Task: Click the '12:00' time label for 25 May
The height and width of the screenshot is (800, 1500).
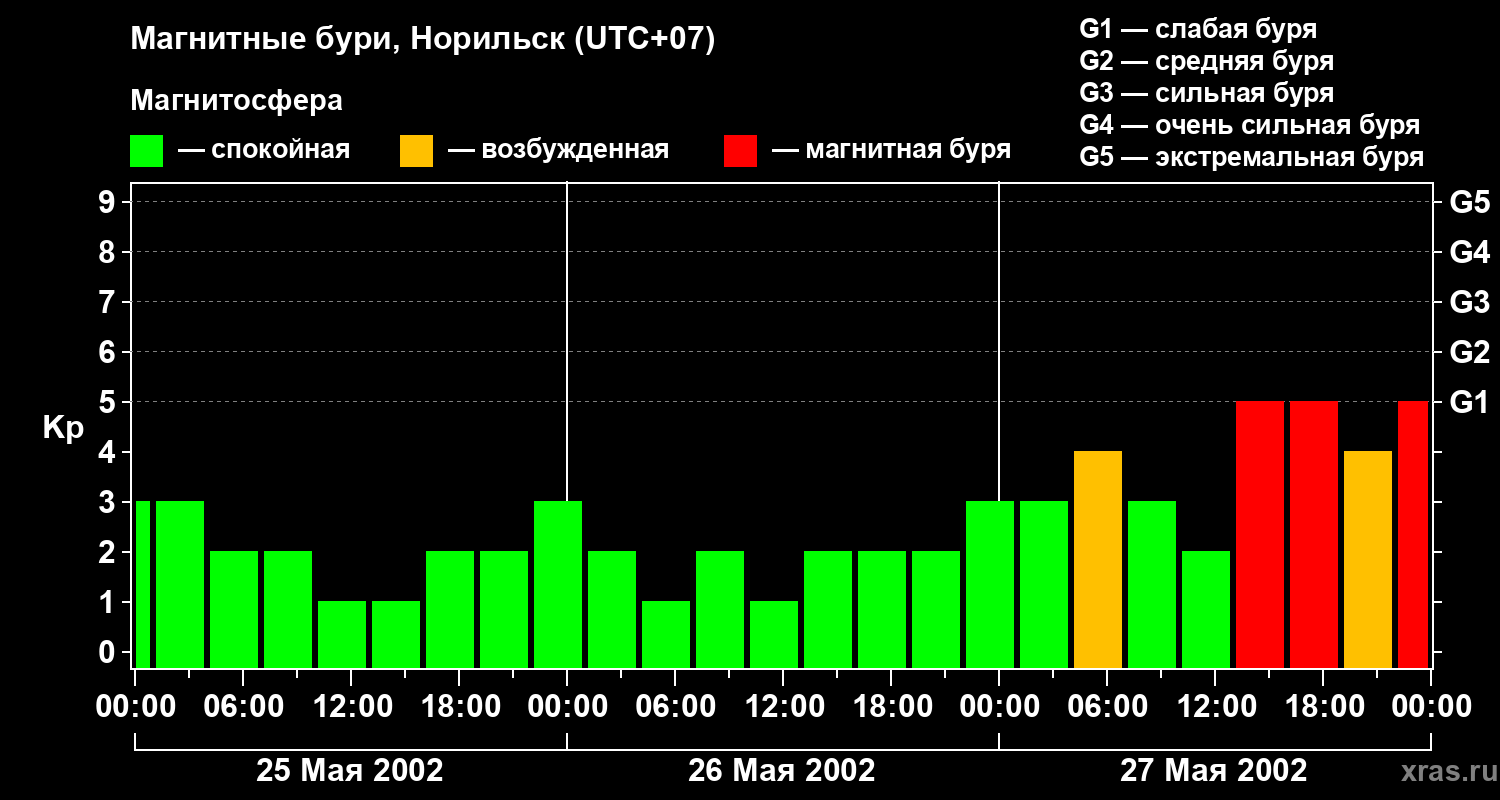Action: 351,707
